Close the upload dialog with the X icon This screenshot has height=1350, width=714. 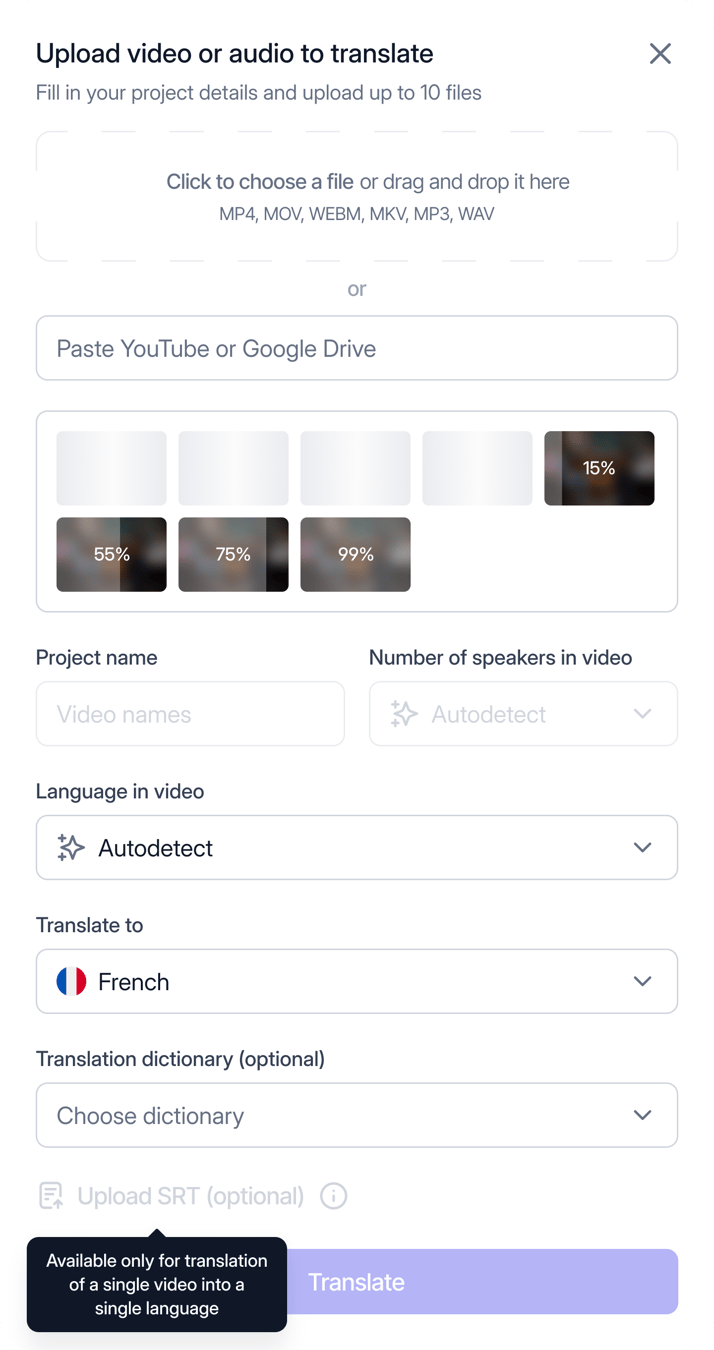[x=660, y=54]
